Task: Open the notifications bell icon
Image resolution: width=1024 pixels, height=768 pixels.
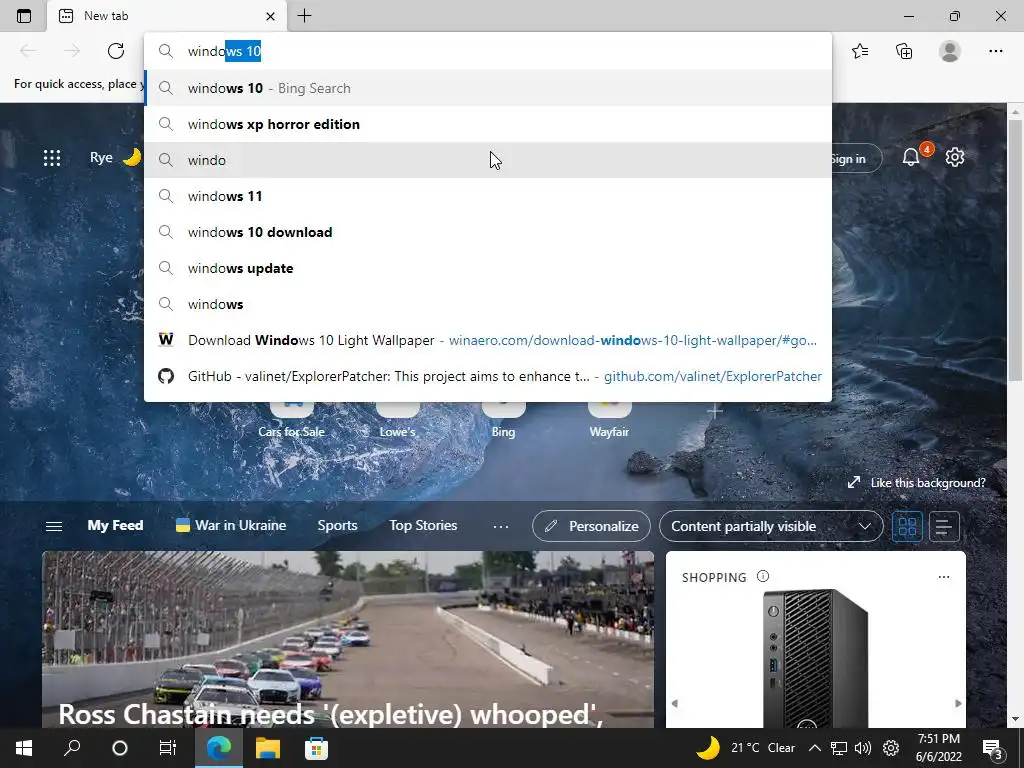Action: point(911,157)
